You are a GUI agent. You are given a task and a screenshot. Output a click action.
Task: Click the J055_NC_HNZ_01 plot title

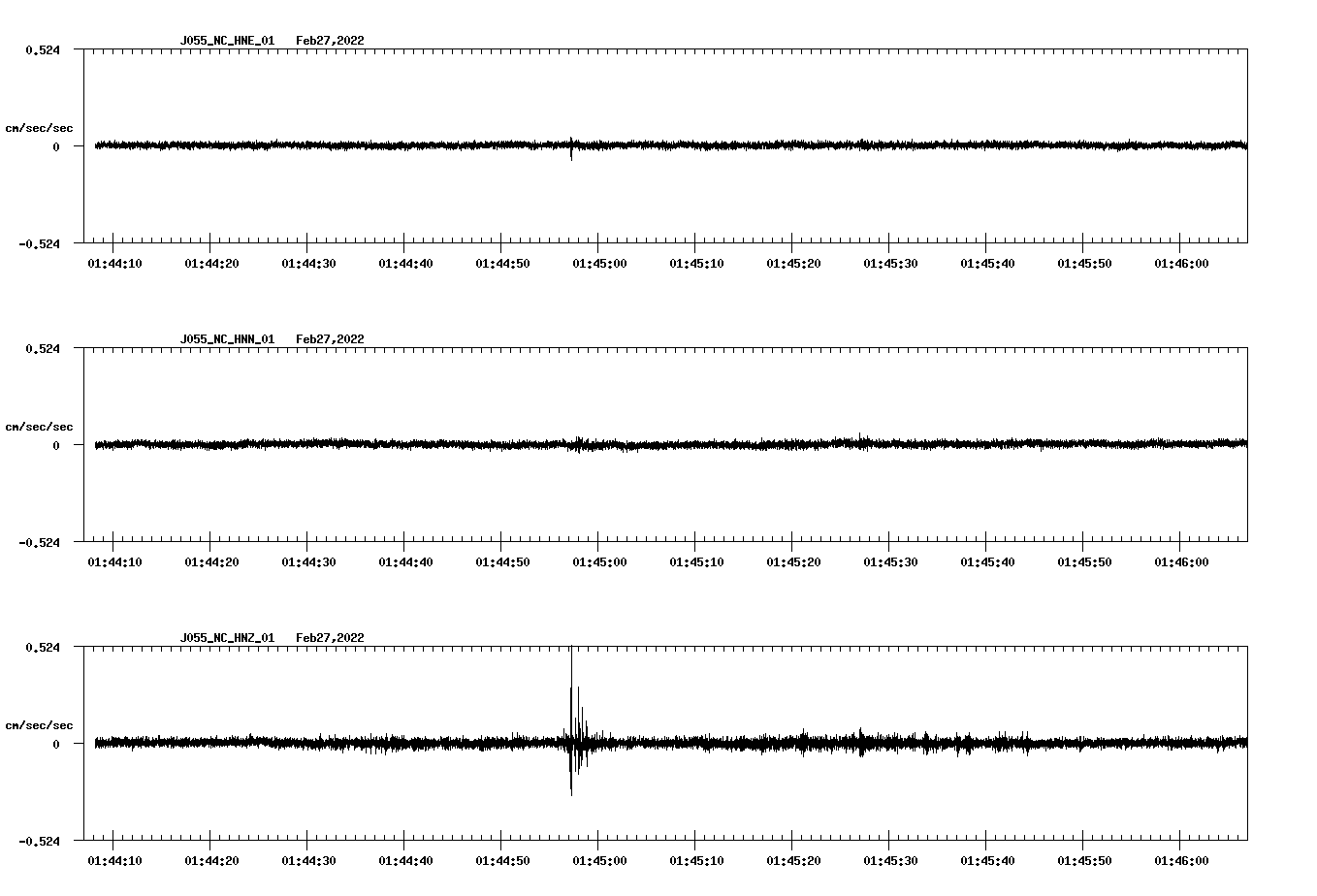[x=227, y=638]
